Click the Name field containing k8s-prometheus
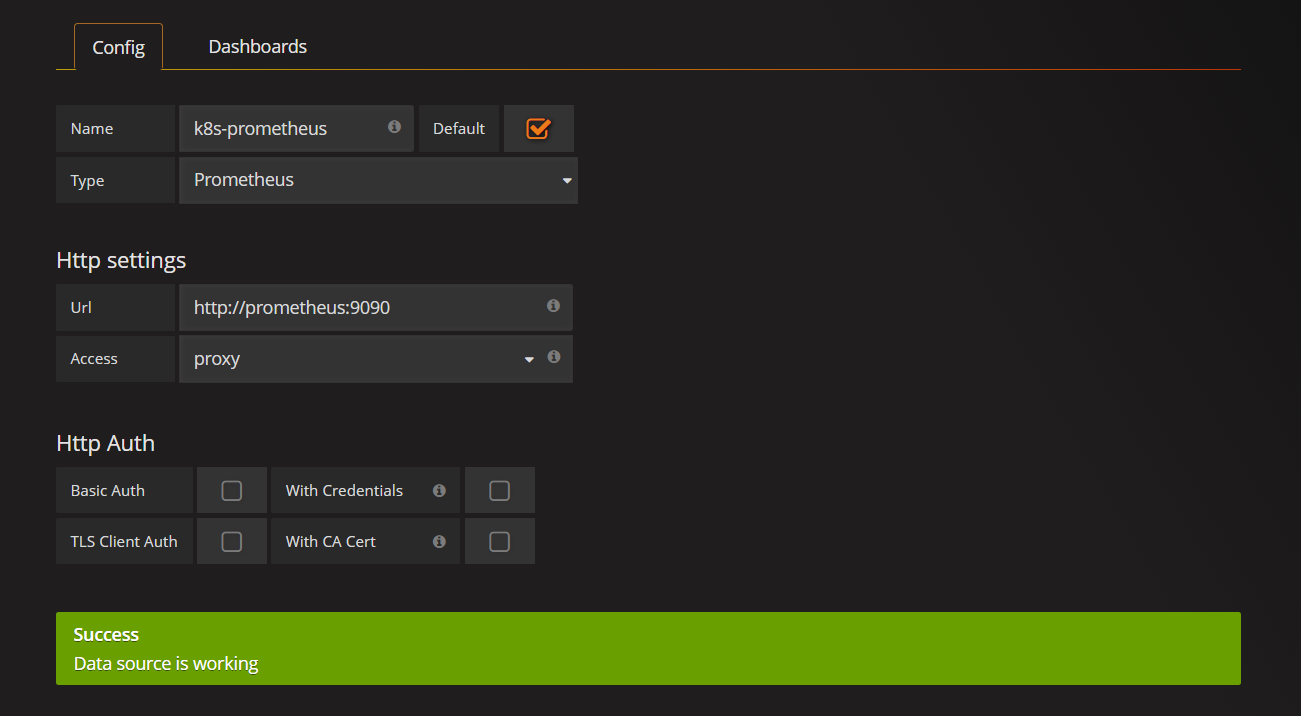Screen dimensions: 1301x716 click(x=296, y=129)
